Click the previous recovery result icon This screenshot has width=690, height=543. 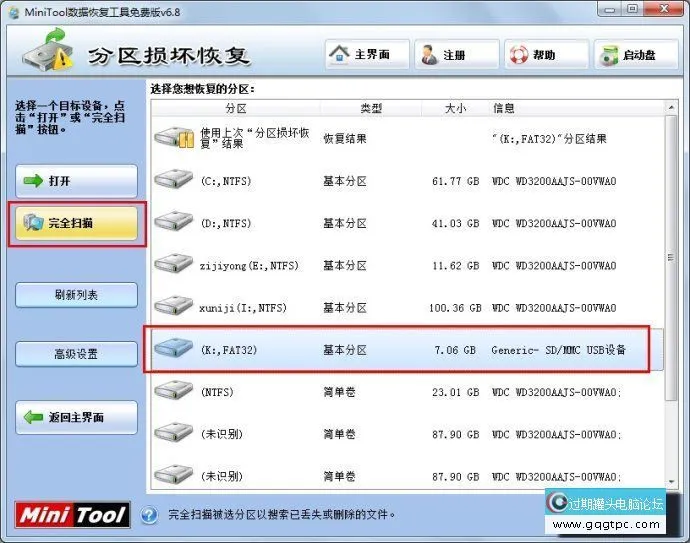[174, 139]
